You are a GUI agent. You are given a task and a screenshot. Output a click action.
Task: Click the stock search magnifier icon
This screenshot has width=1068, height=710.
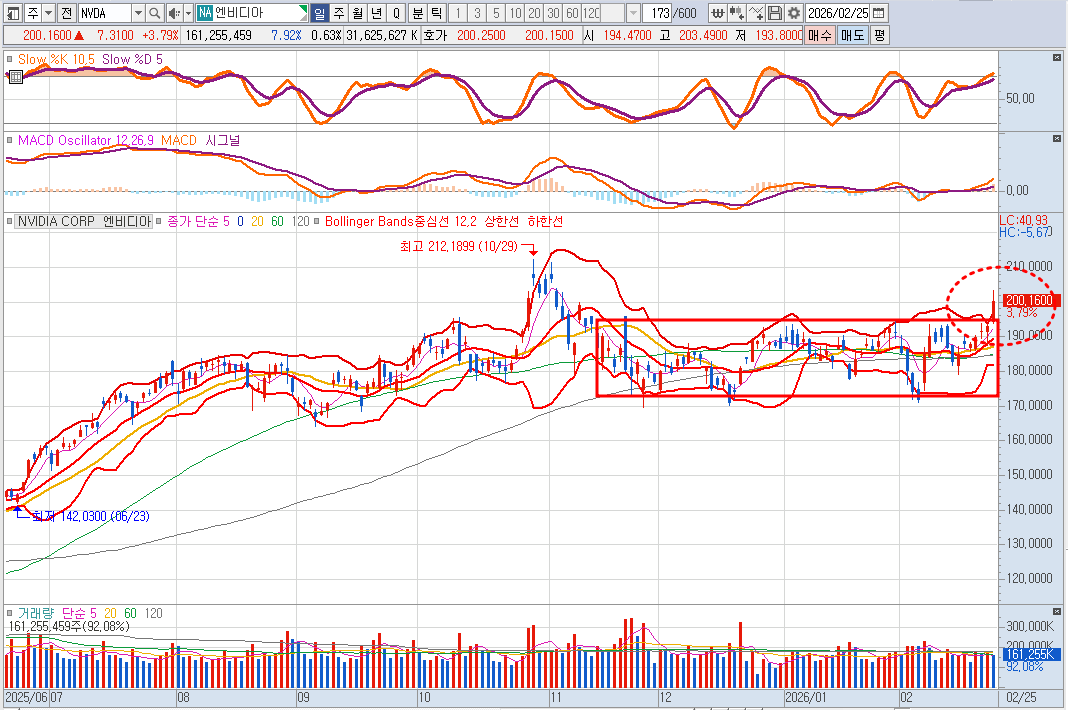(x=154, y=13)
